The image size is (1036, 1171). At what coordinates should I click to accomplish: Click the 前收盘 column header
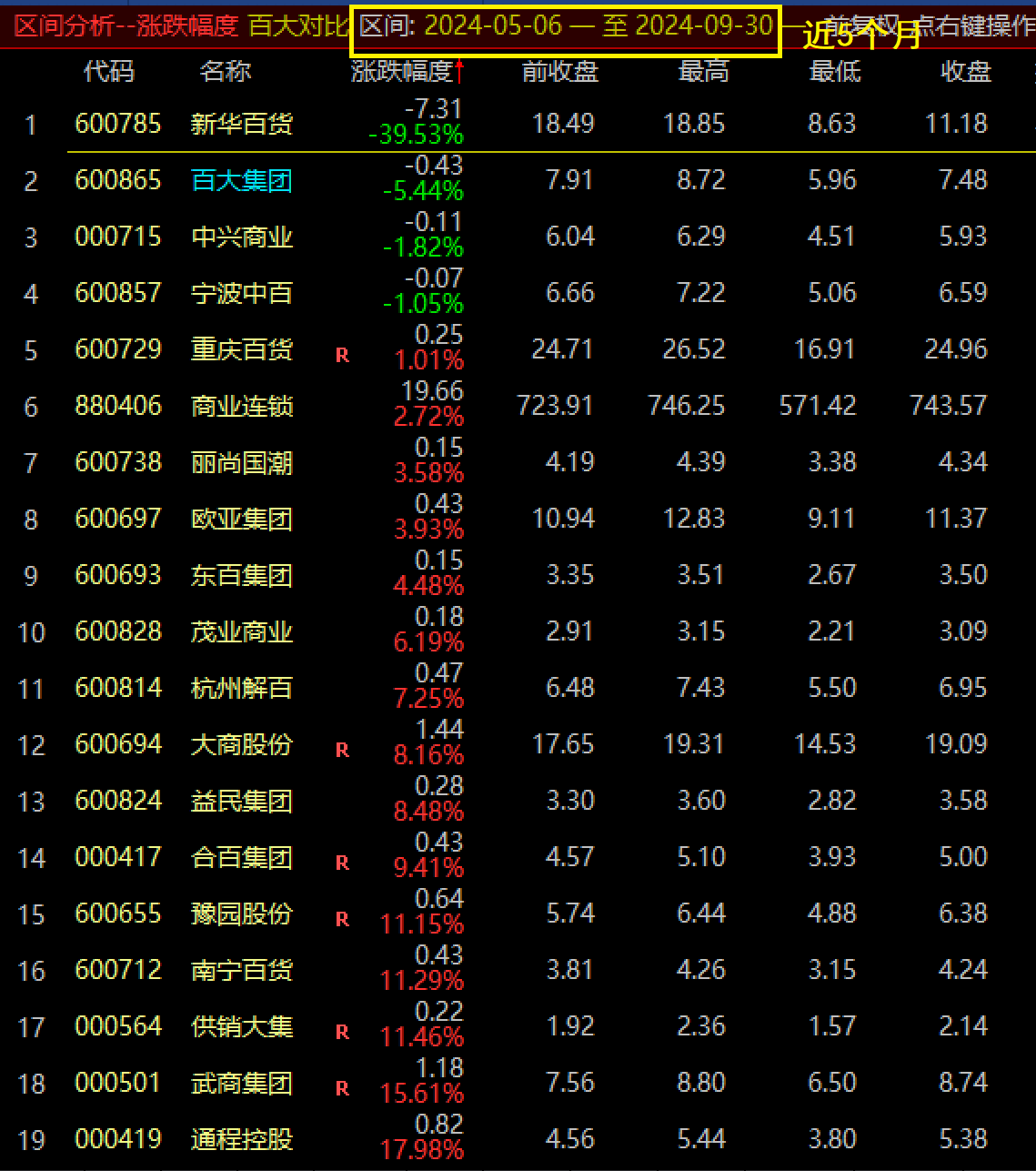point(560,72)
